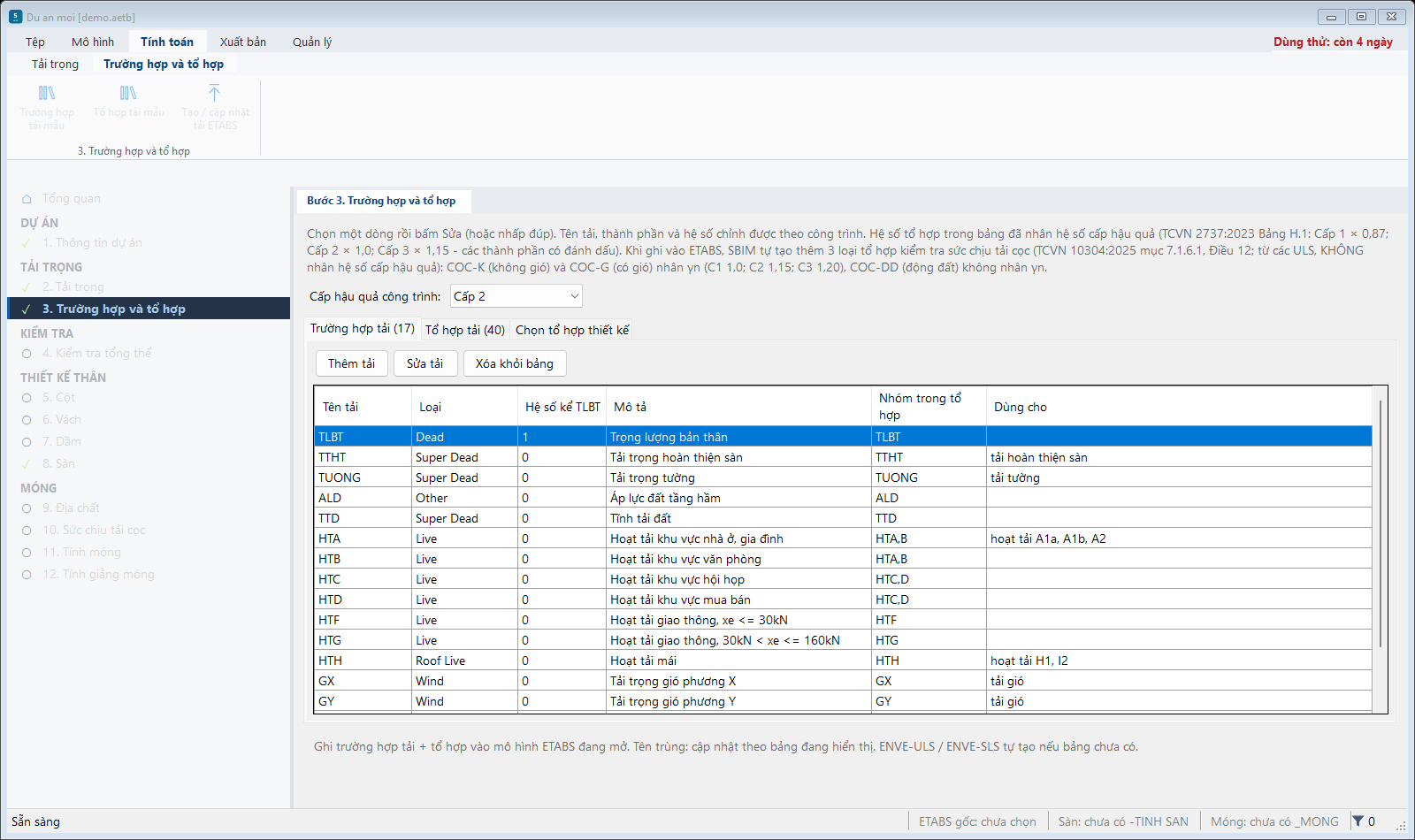
Task: Click the Trường hợp tải mẫu ribbon icon
Action: click(47, 106)
